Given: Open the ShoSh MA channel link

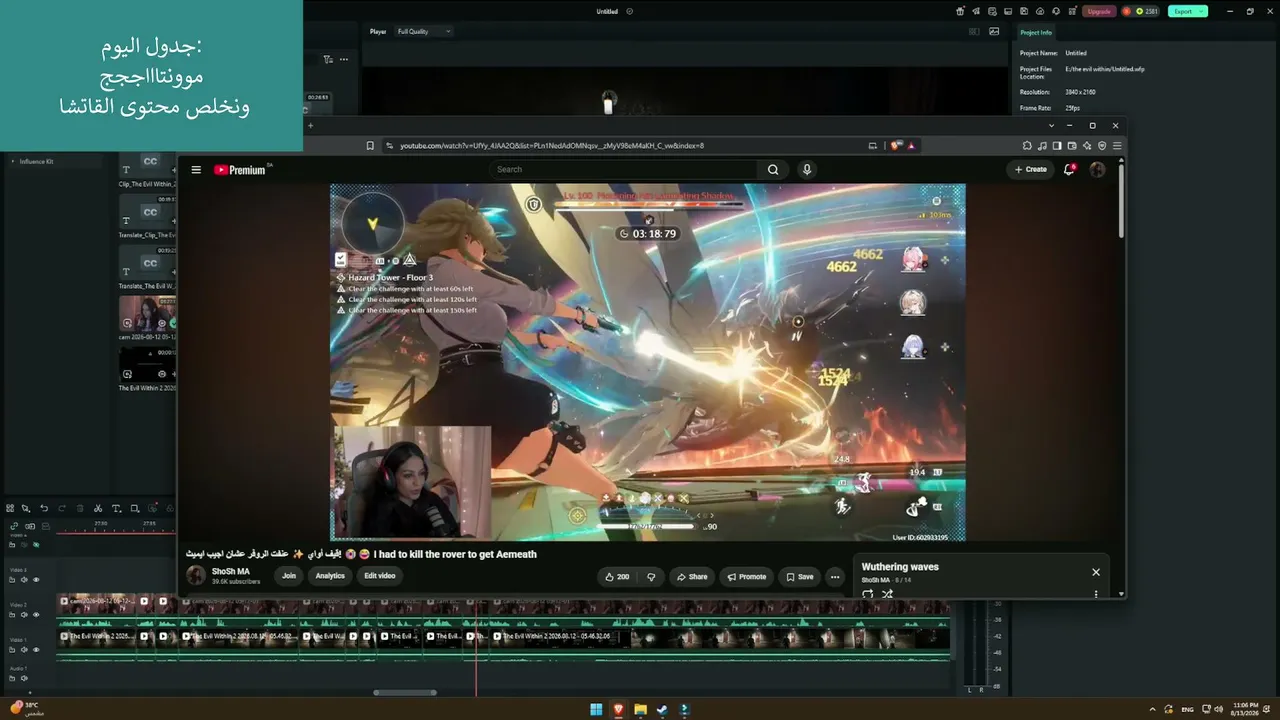Looking at the screenshot, I should 231,572.
